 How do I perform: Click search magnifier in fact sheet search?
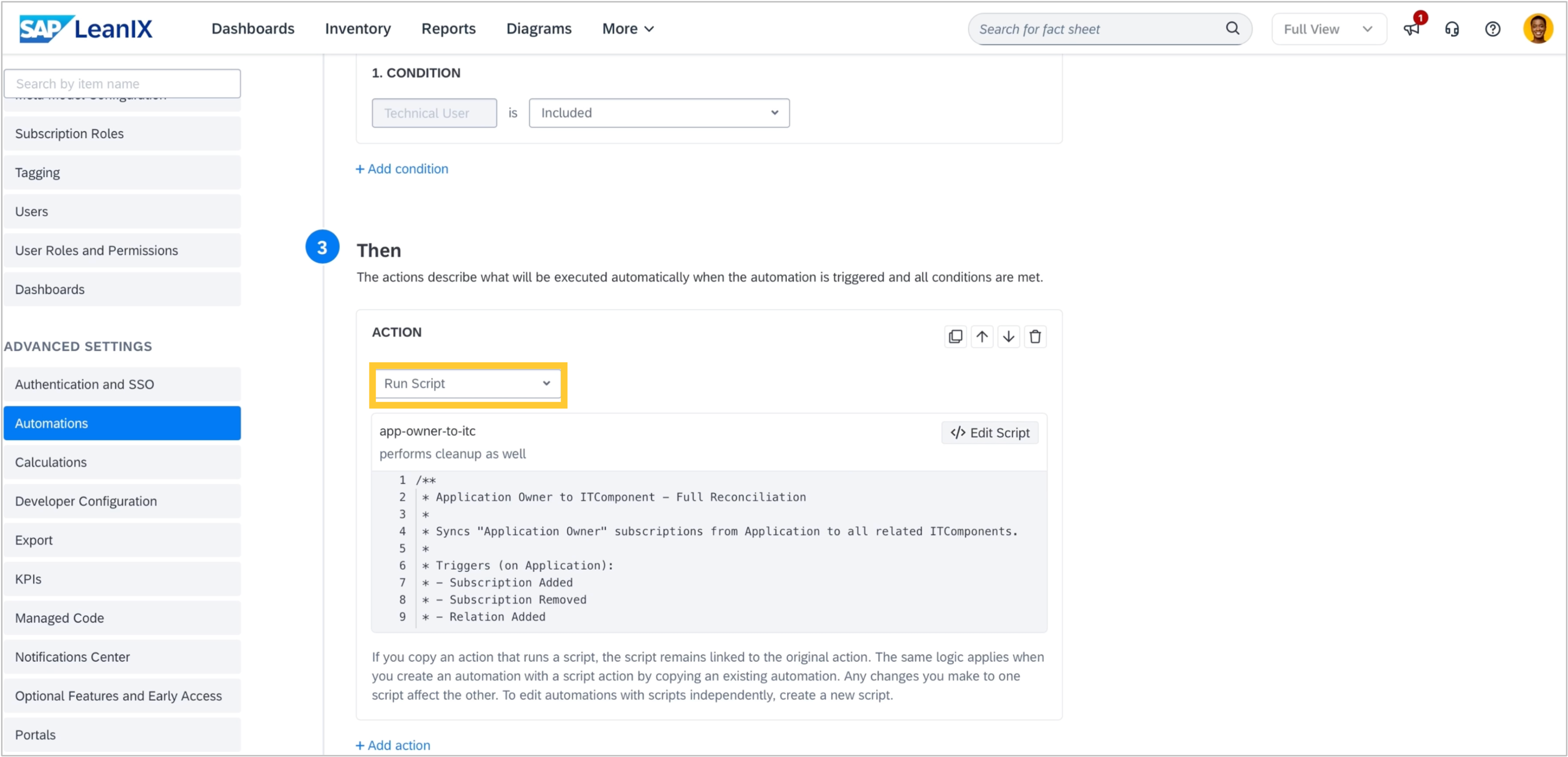click(1232, 29)
